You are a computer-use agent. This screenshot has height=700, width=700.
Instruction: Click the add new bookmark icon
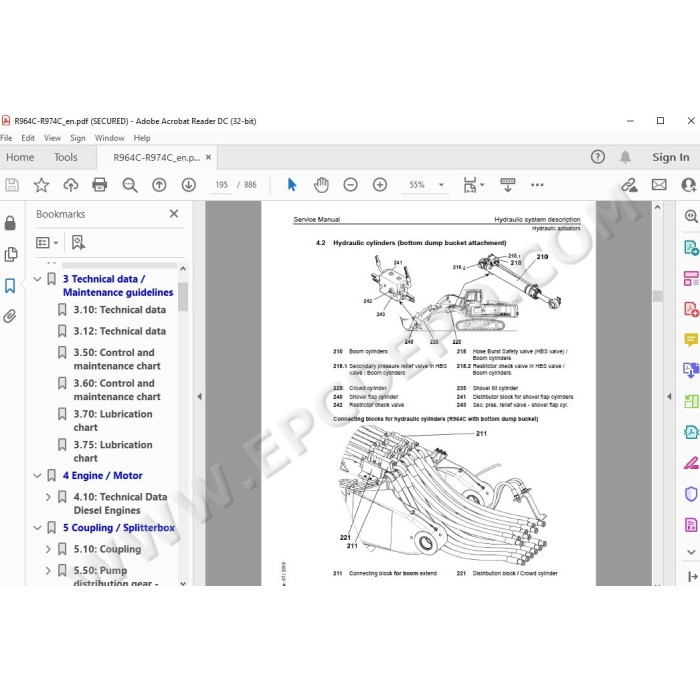point(78,242)
